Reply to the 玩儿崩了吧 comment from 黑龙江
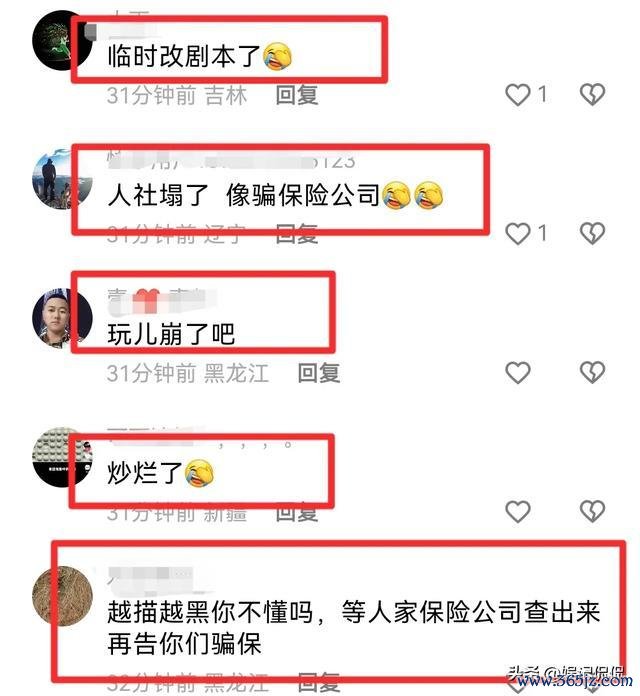This screenshot has height=696, width=640. pyautogui.click(x=319, y=373)
